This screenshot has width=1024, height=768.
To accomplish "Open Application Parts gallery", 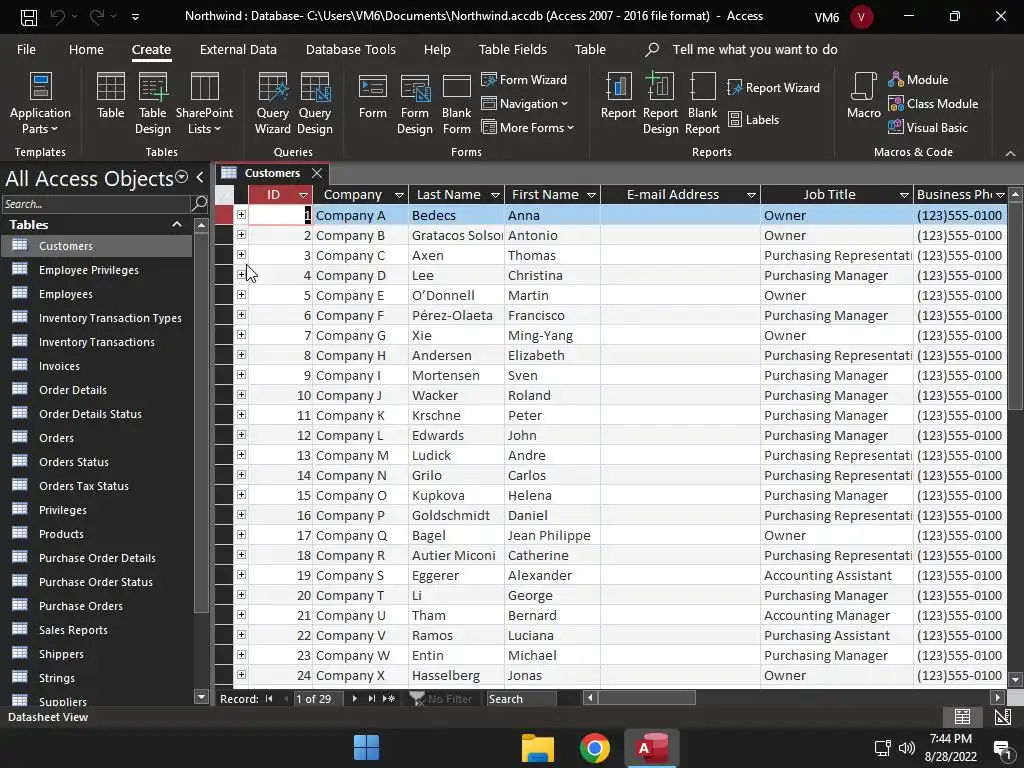I will [x=40, y=103].
